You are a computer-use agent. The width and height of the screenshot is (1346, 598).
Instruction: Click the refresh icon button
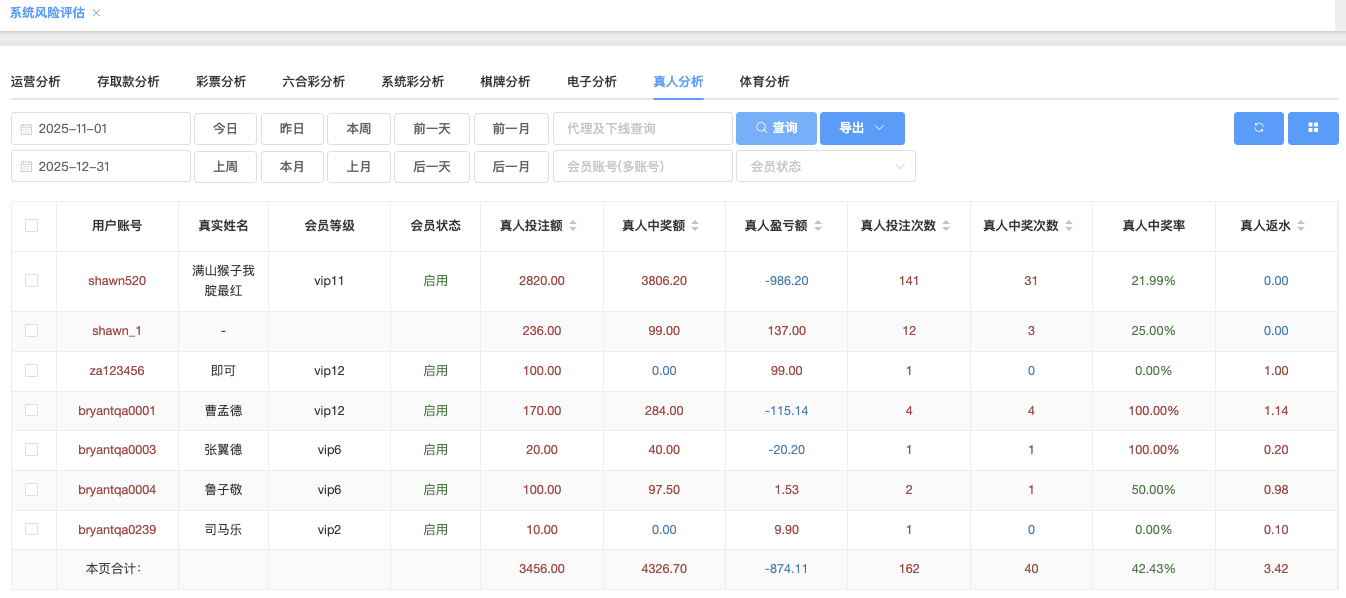coord(1259,128)
